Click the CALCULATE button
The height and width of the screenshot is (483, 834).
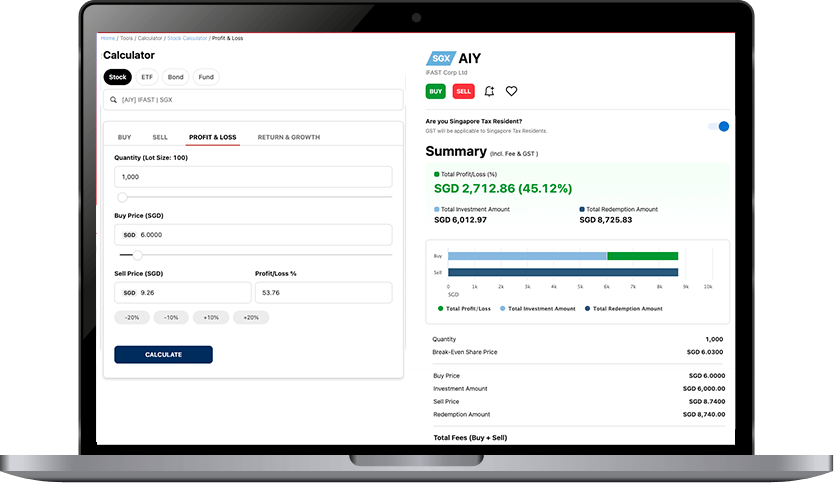coord(163,355)
